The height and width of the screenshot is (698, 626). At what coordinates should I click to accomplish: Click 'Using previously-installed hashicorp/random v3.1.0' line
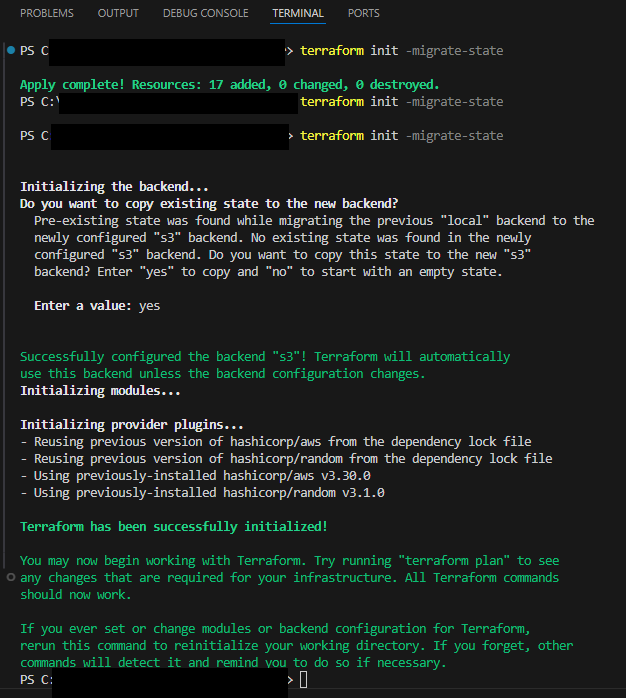[202, 493]
